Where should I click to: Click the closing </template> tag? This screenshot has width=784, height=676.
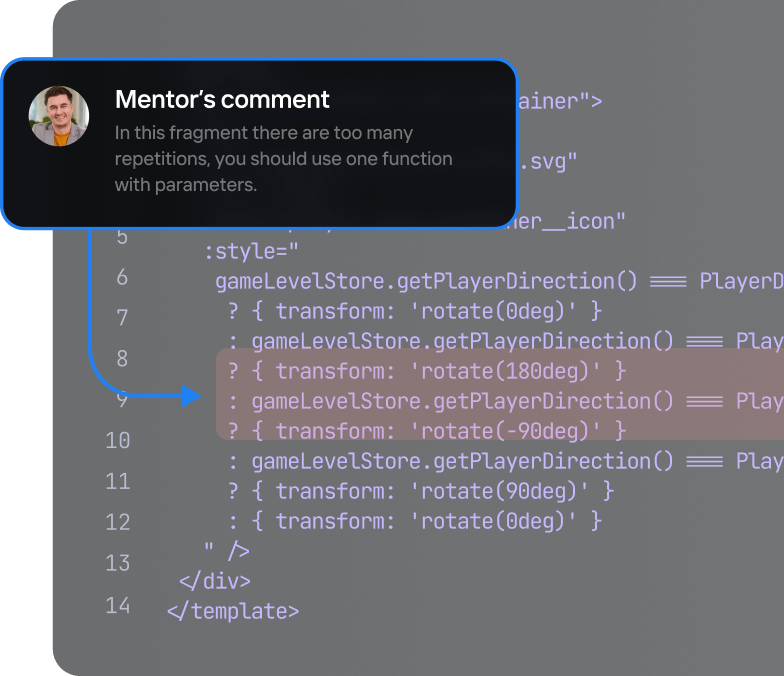pos(232,611)
